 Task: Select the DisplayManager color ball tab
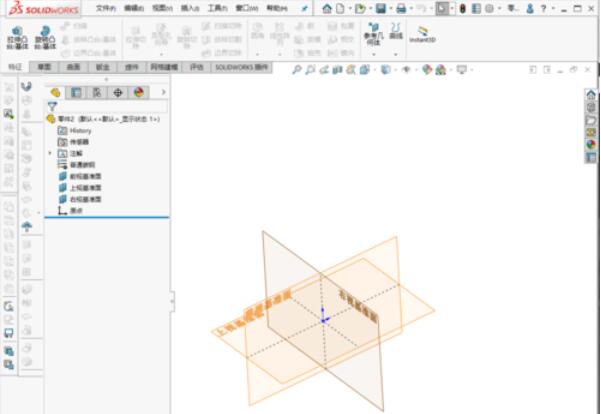[138, 92]
